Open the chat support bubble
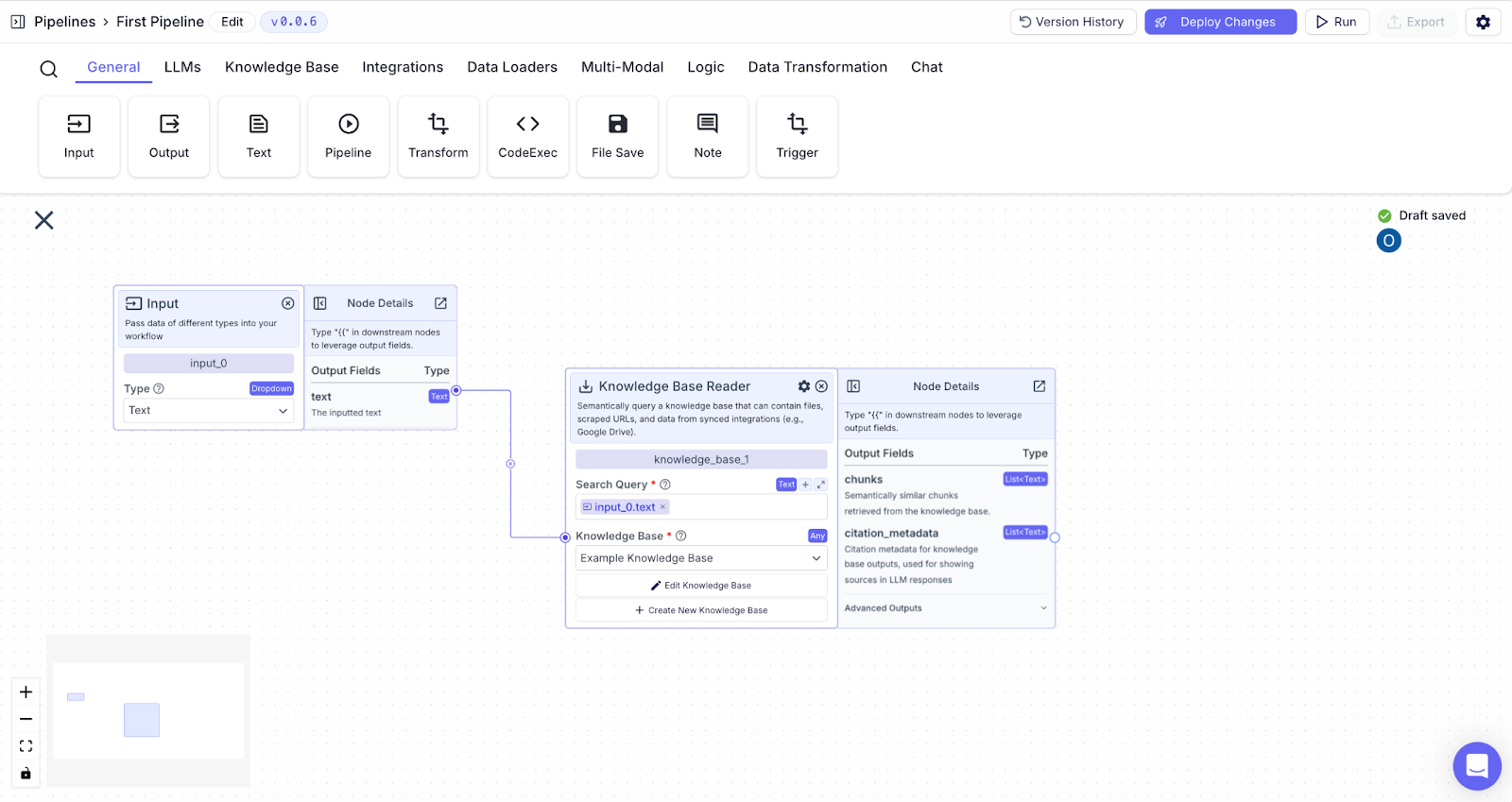 pos(1477,765)
